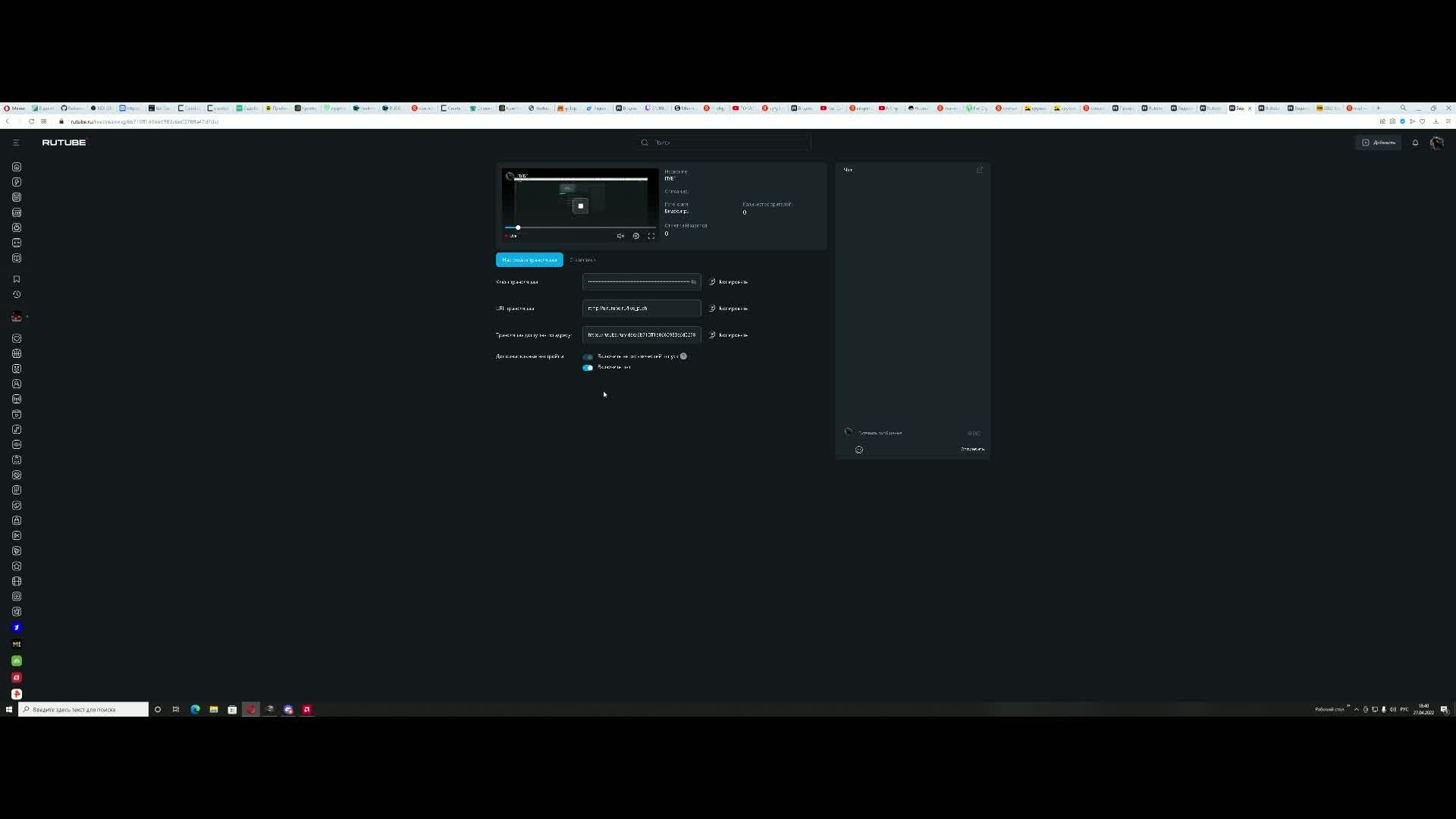Unmute the video player sound

[620, 236]
